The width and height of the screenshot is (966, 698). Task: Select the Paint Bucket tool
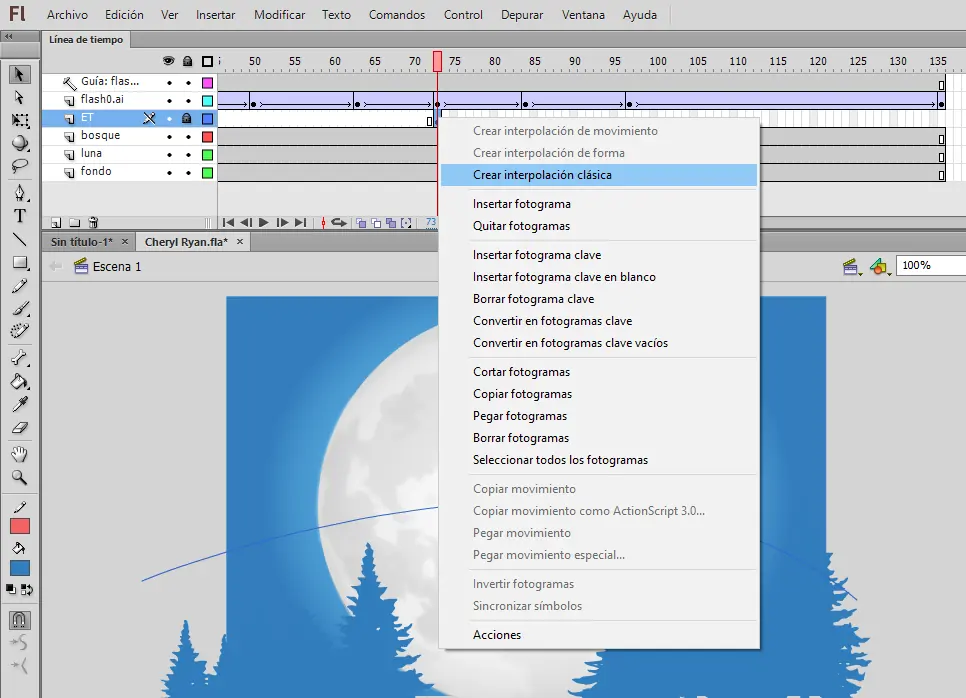[20, 381]
